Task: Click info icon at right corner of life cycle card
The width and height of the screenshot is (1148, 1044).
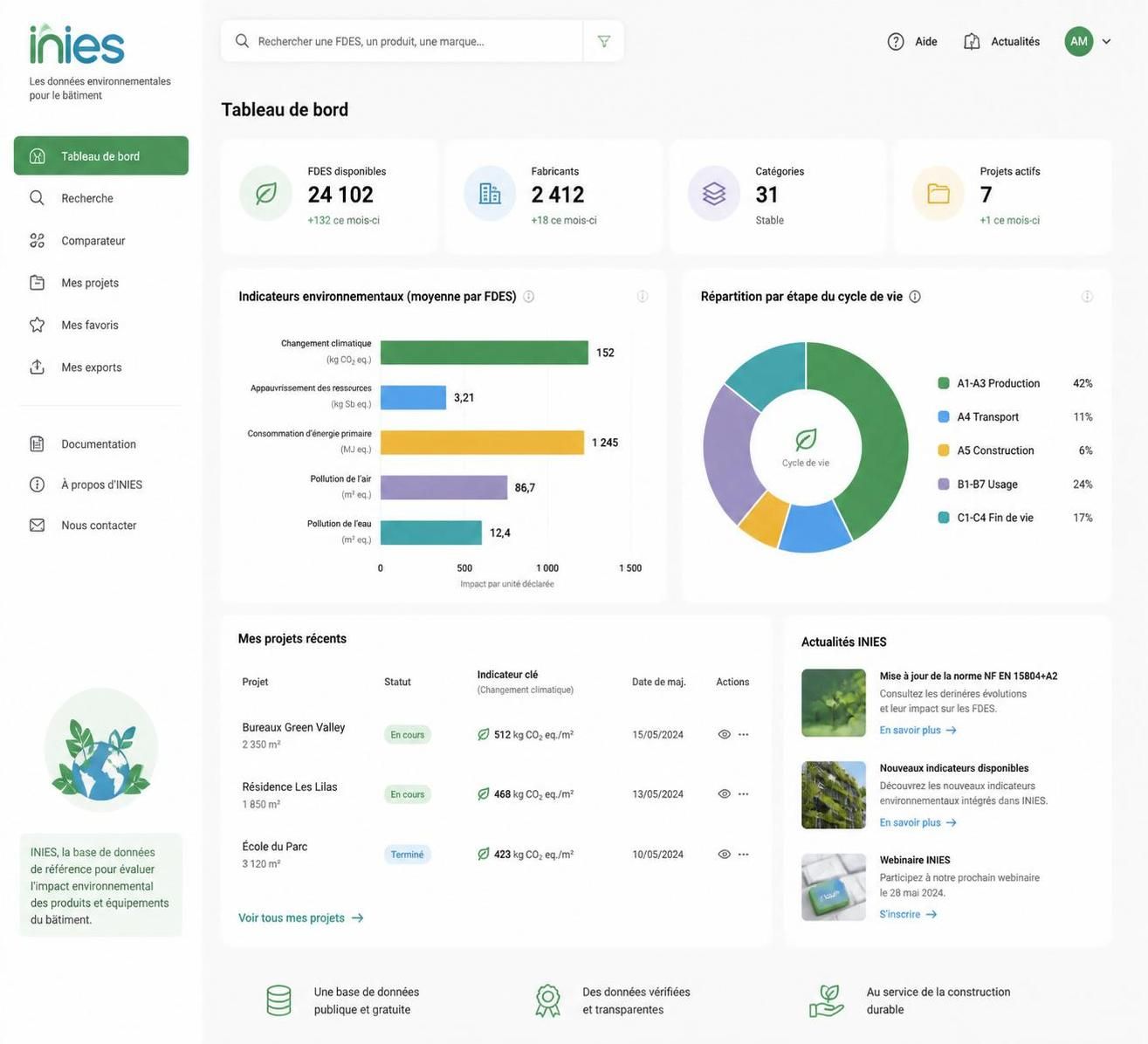Action: (x=1087, y=297)
